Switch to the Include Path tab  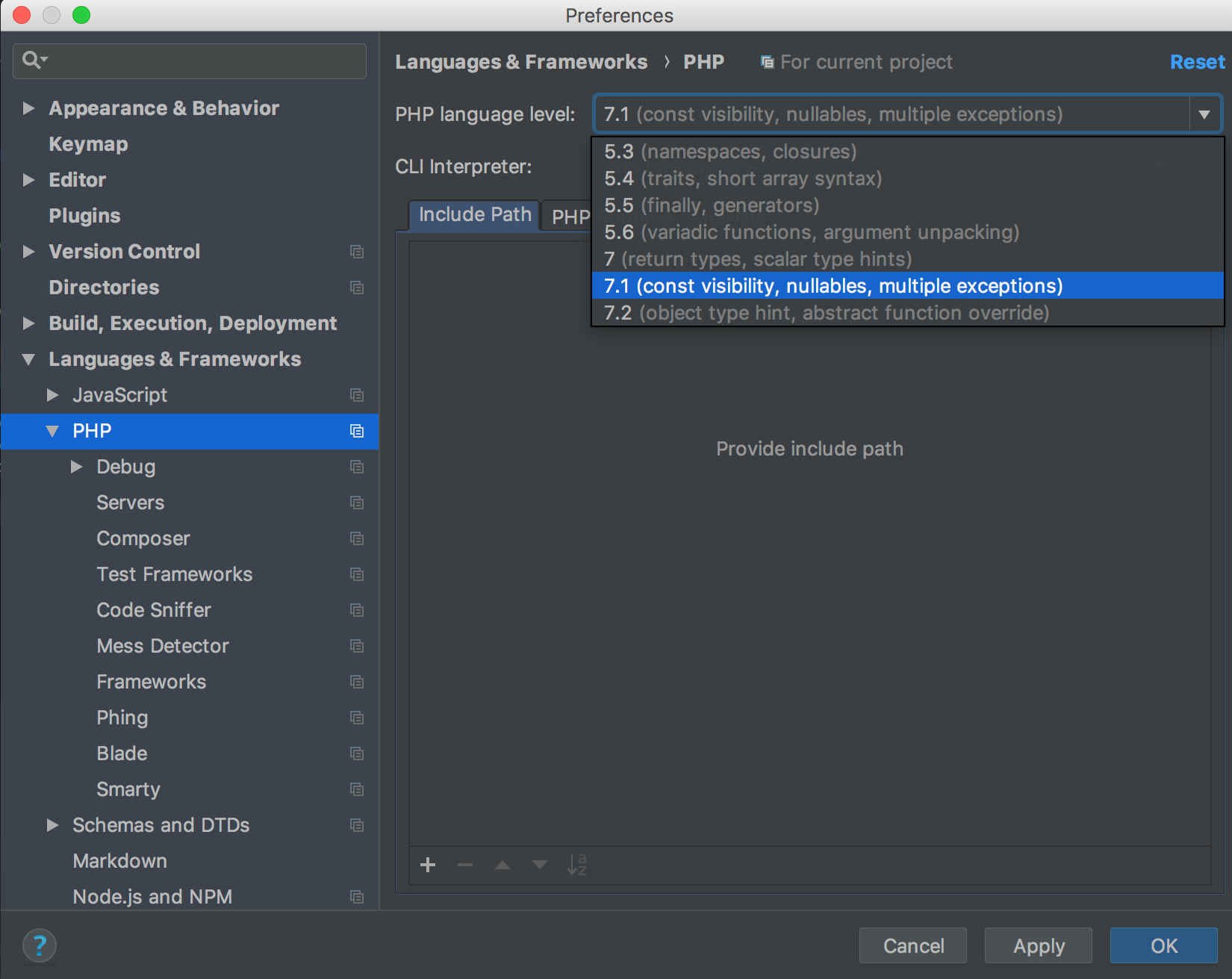(x=474, y=215)
